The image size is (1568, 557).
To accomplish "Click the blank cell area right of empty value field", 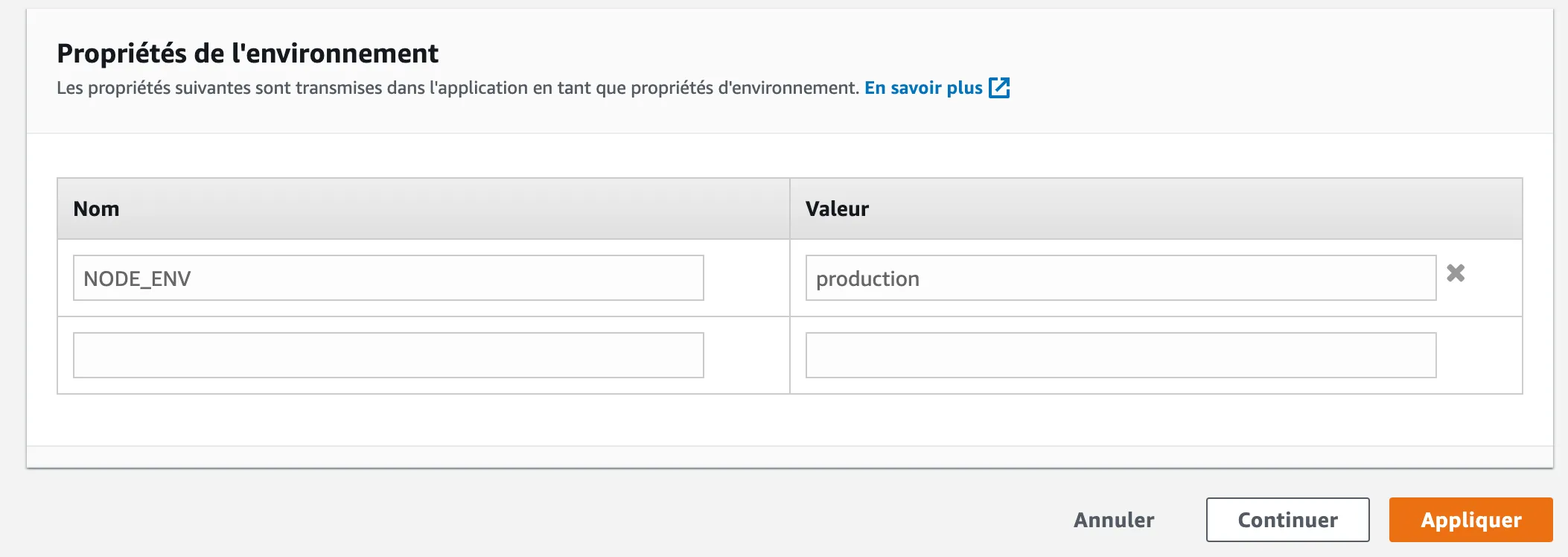I will [1478, 355].
